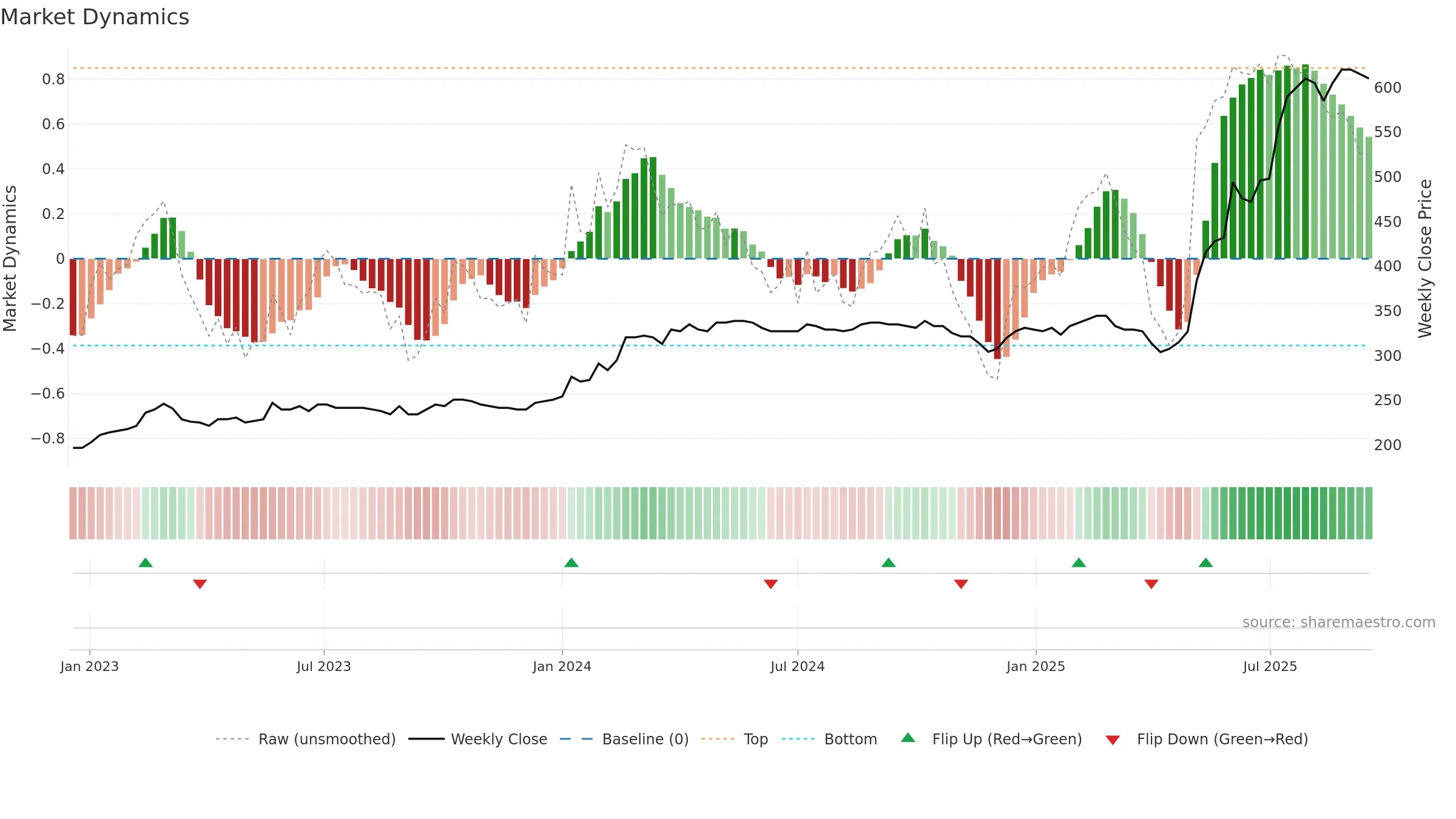Click the first dark red bar at Jan 2023
The height and width of the screenshot is (819, 1456).
tap(73, 297)
